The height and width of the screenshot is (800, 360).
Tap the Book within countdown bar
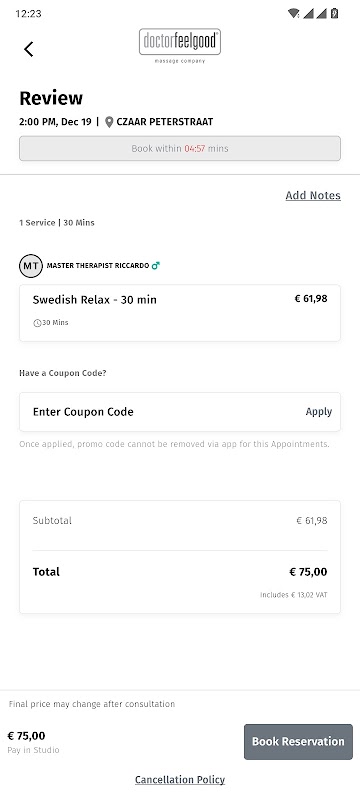[x=180, y=148]
